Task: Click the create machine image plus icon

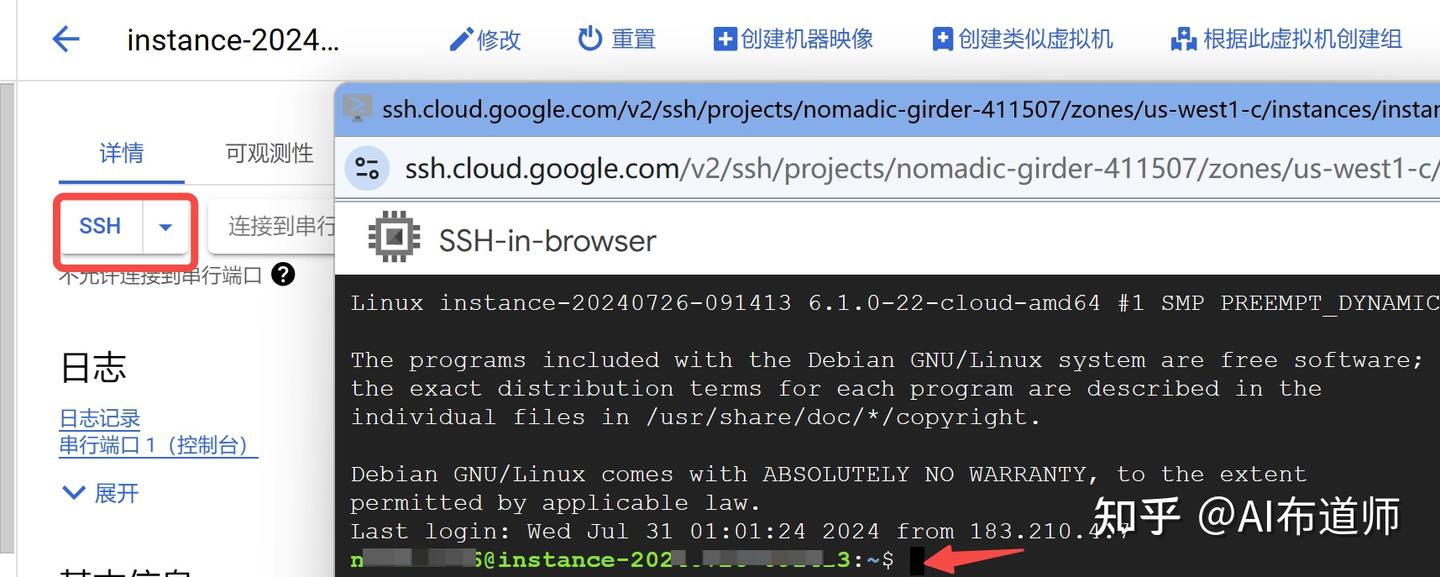Action: click(x=724, y=39)
